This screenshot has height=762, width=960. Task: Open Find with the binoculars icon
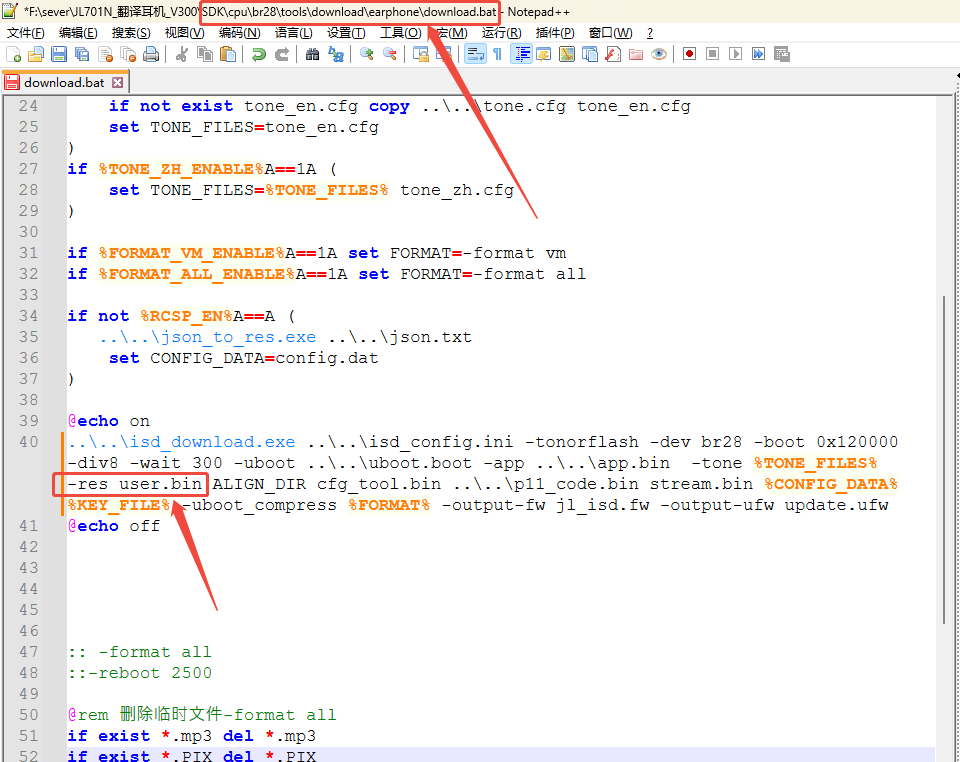click(312, 54)
